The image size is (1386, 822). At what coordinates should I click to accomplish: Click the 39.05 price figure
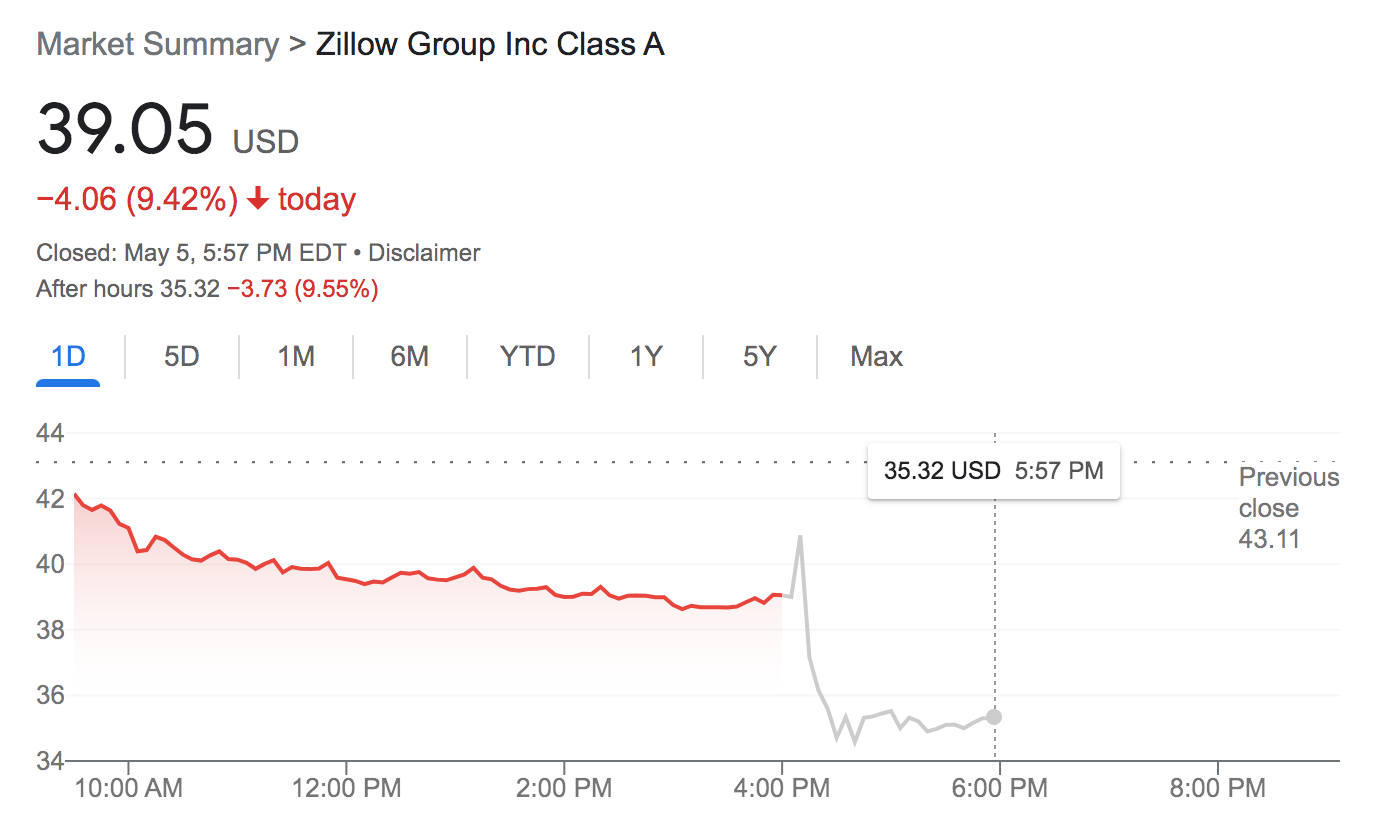pyautogui.click(x=125, y=128)
